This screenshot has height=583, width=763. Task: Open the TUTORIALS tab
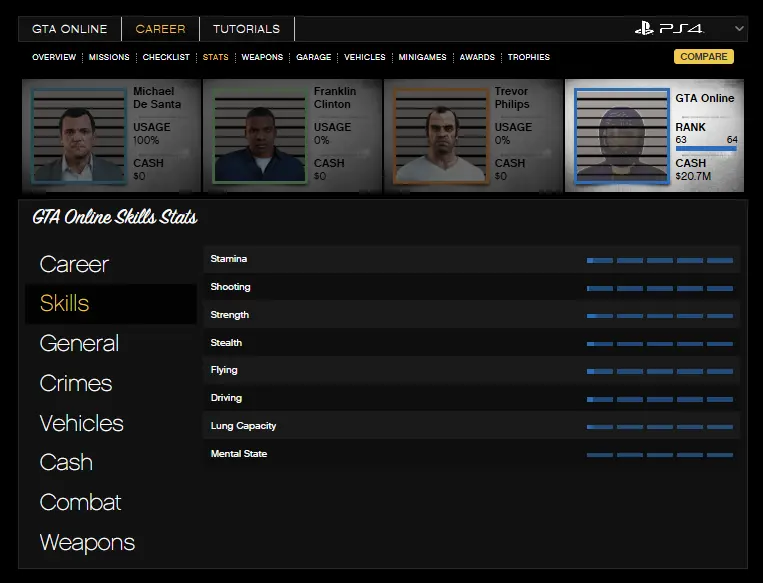(246, 29)
